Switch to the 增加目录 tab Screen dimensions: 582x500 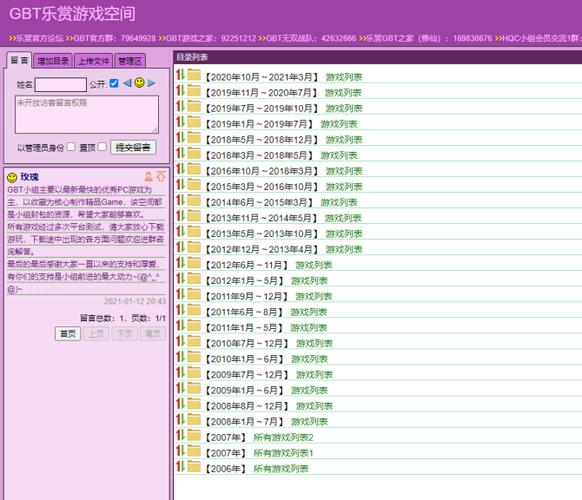(53, 61)
